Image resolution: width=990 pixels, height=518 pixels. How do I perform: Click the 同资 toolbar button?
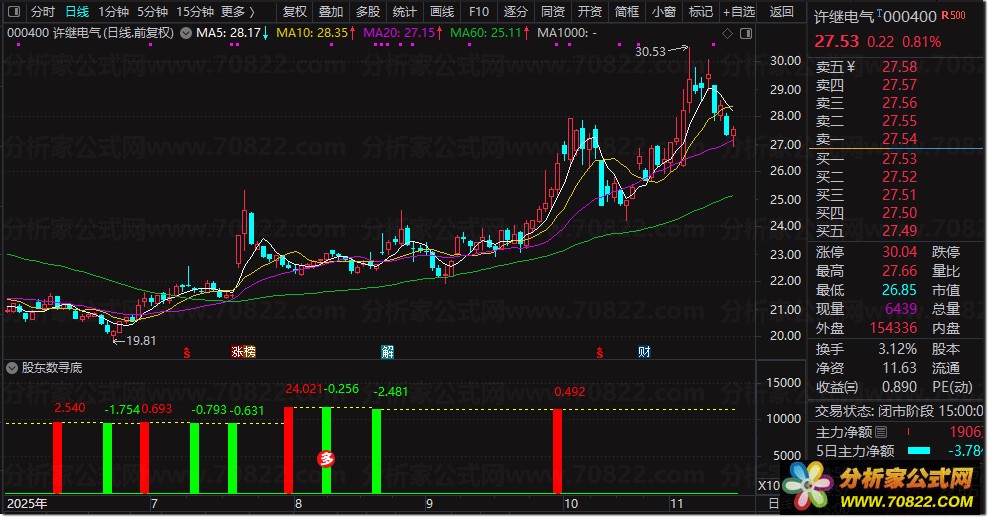coord(552,11)
